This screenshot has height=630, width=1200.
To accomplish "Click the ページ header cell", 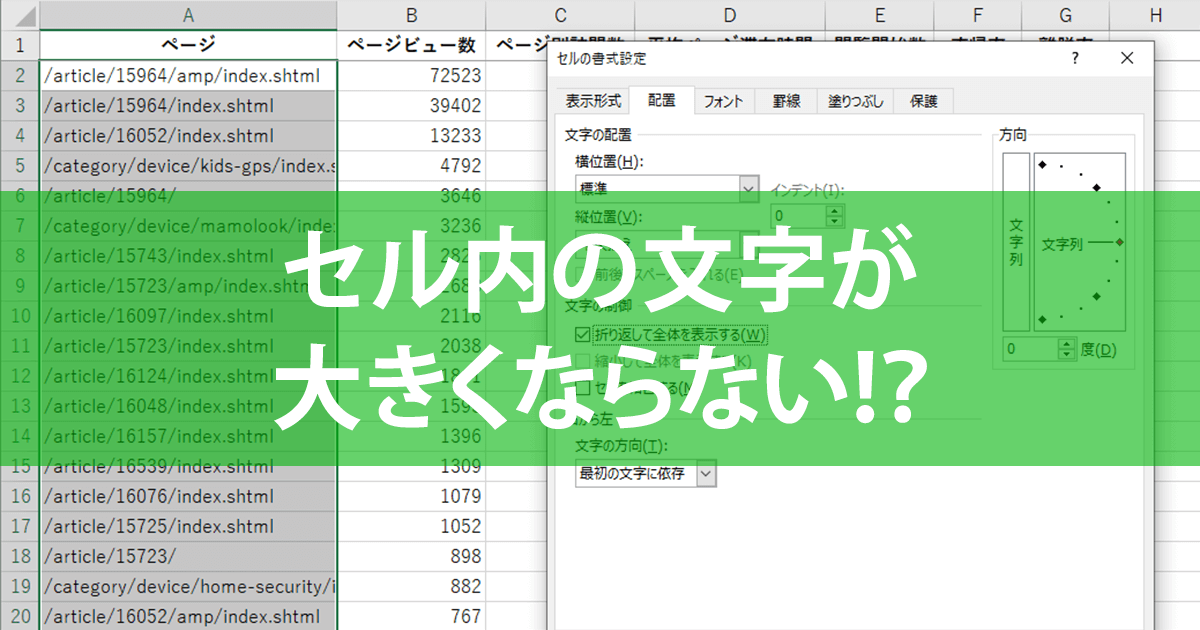I will 188,45.
